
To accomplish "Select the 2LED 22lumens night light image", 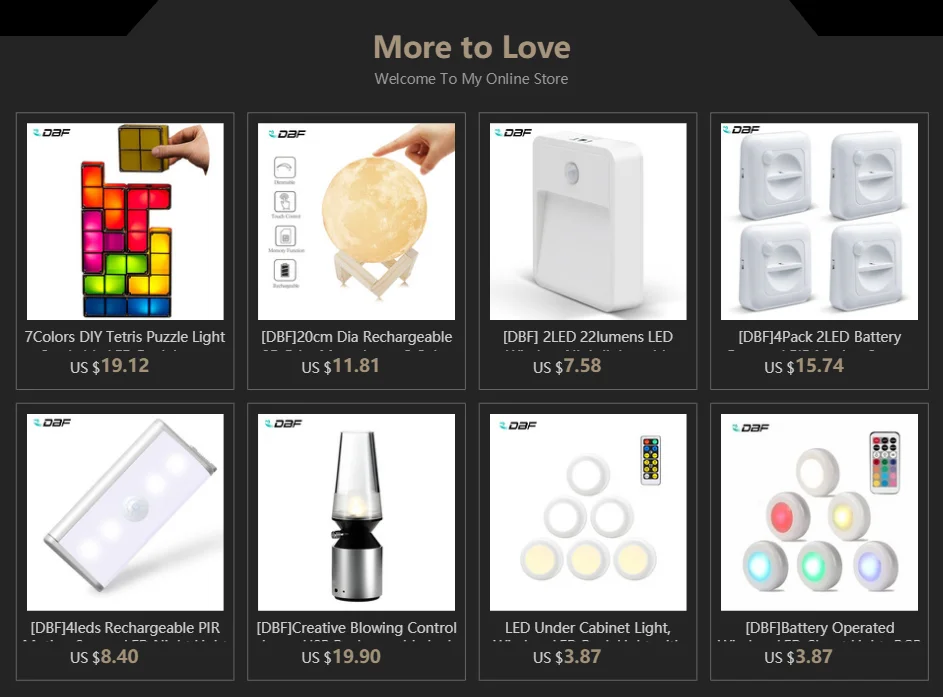I will (588, 221).
